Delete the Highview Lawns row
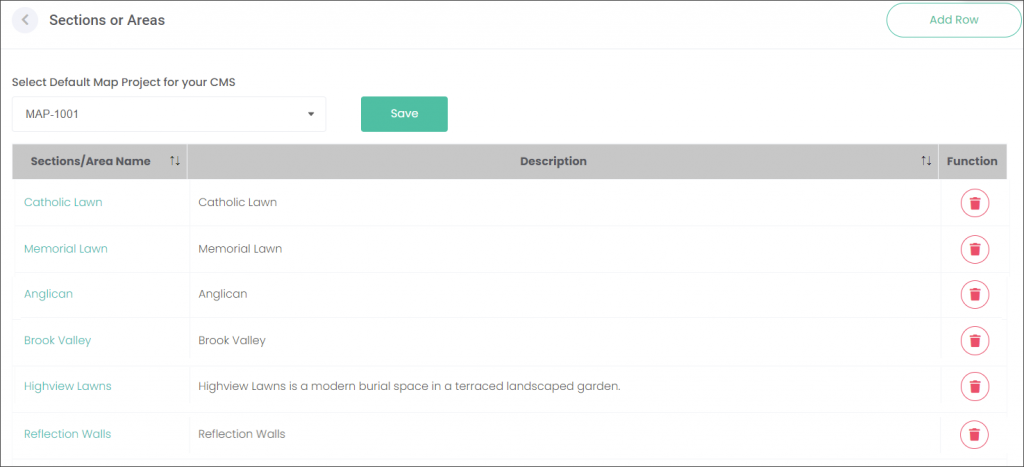This screenshot has height=467, width=1024. pyautogui.click(x=974, y=386)
